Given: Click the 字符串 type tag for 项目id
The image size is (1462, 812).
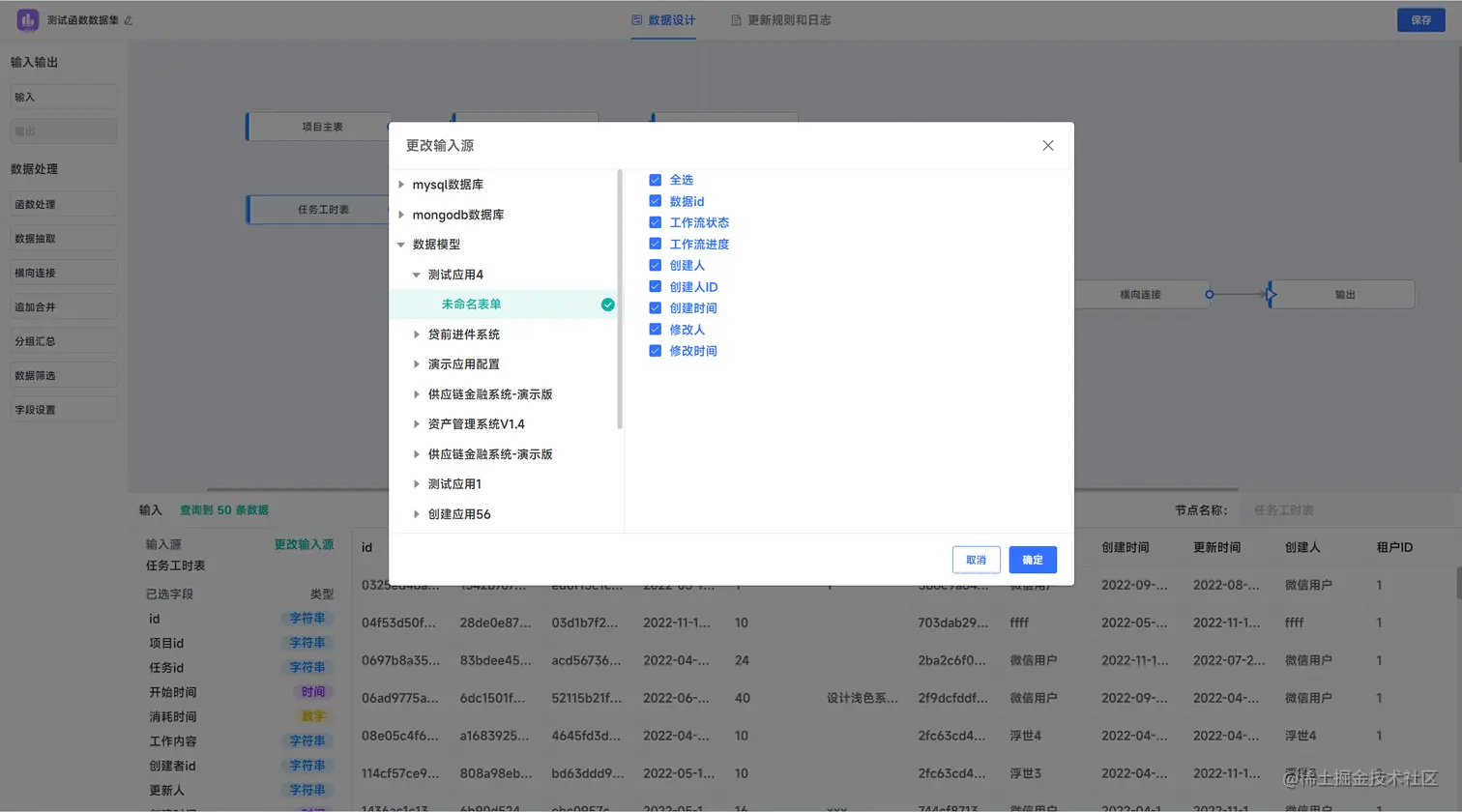Looking at the screenshot, I should coord(307,643).
